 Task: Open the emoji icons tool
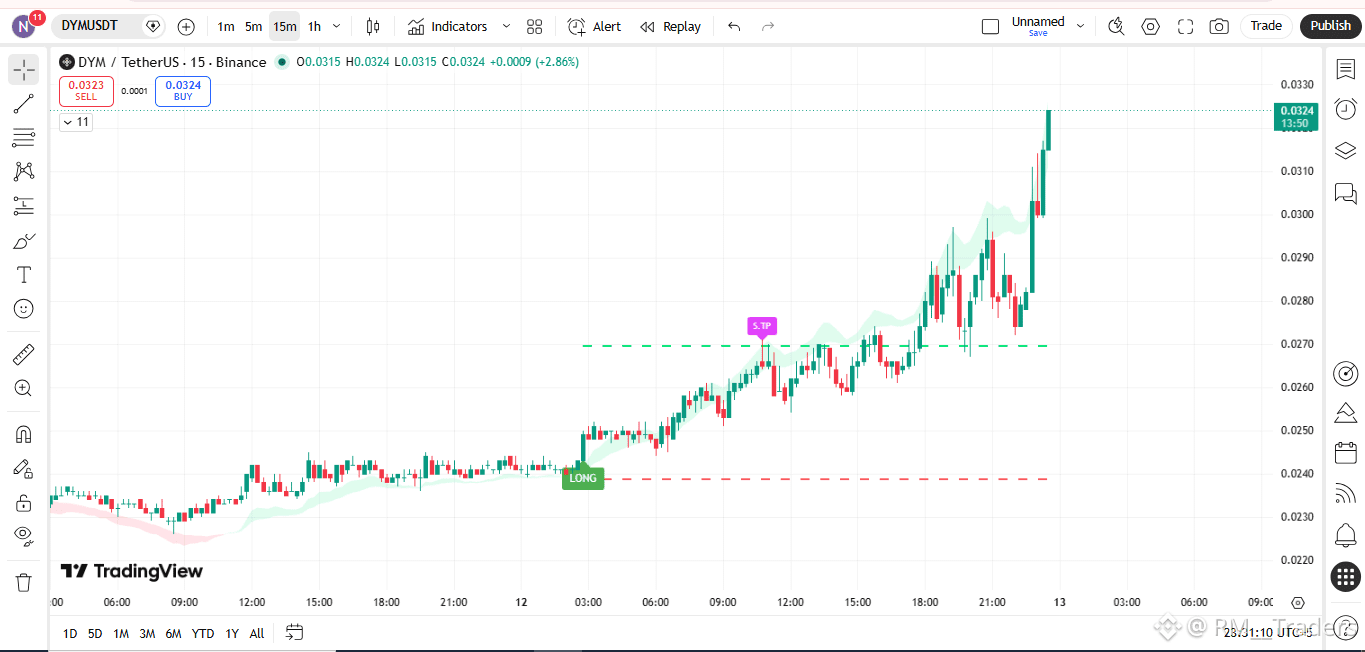coord(24,309)
